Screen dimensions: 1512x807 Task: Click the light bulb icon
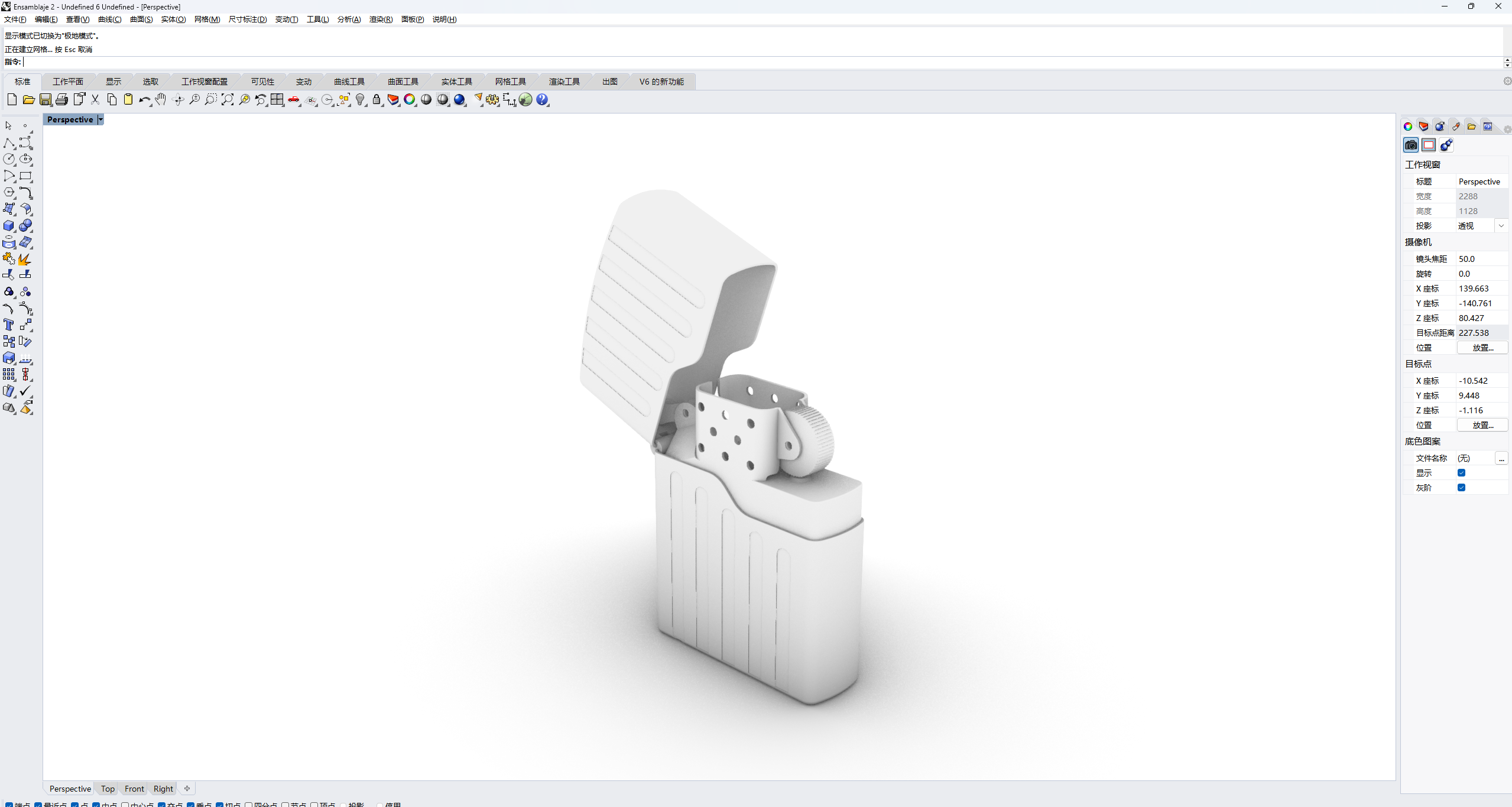pos(360,99)
